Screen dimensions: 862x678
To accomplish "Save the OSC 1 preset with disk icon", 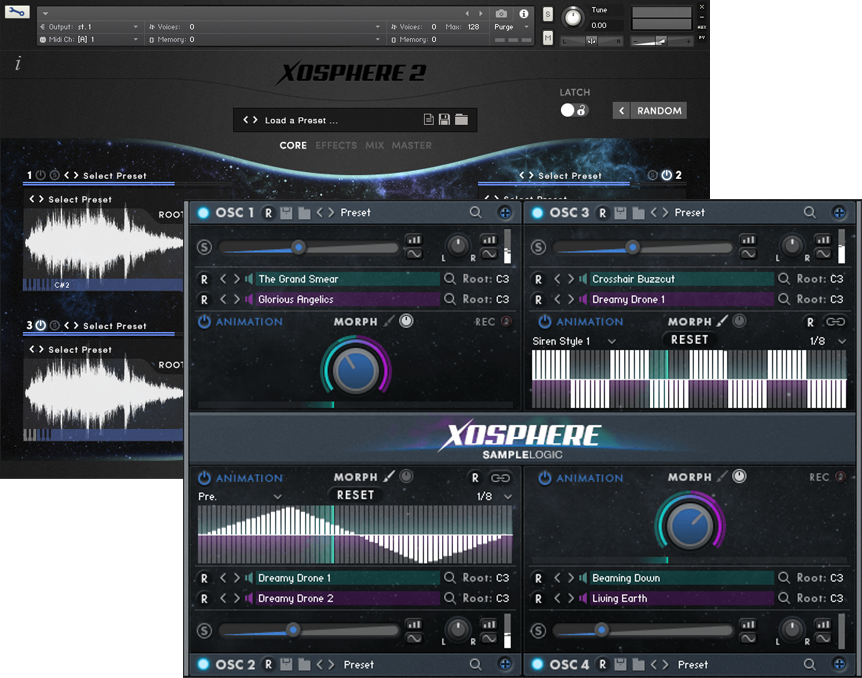I will tap(286, 213).
